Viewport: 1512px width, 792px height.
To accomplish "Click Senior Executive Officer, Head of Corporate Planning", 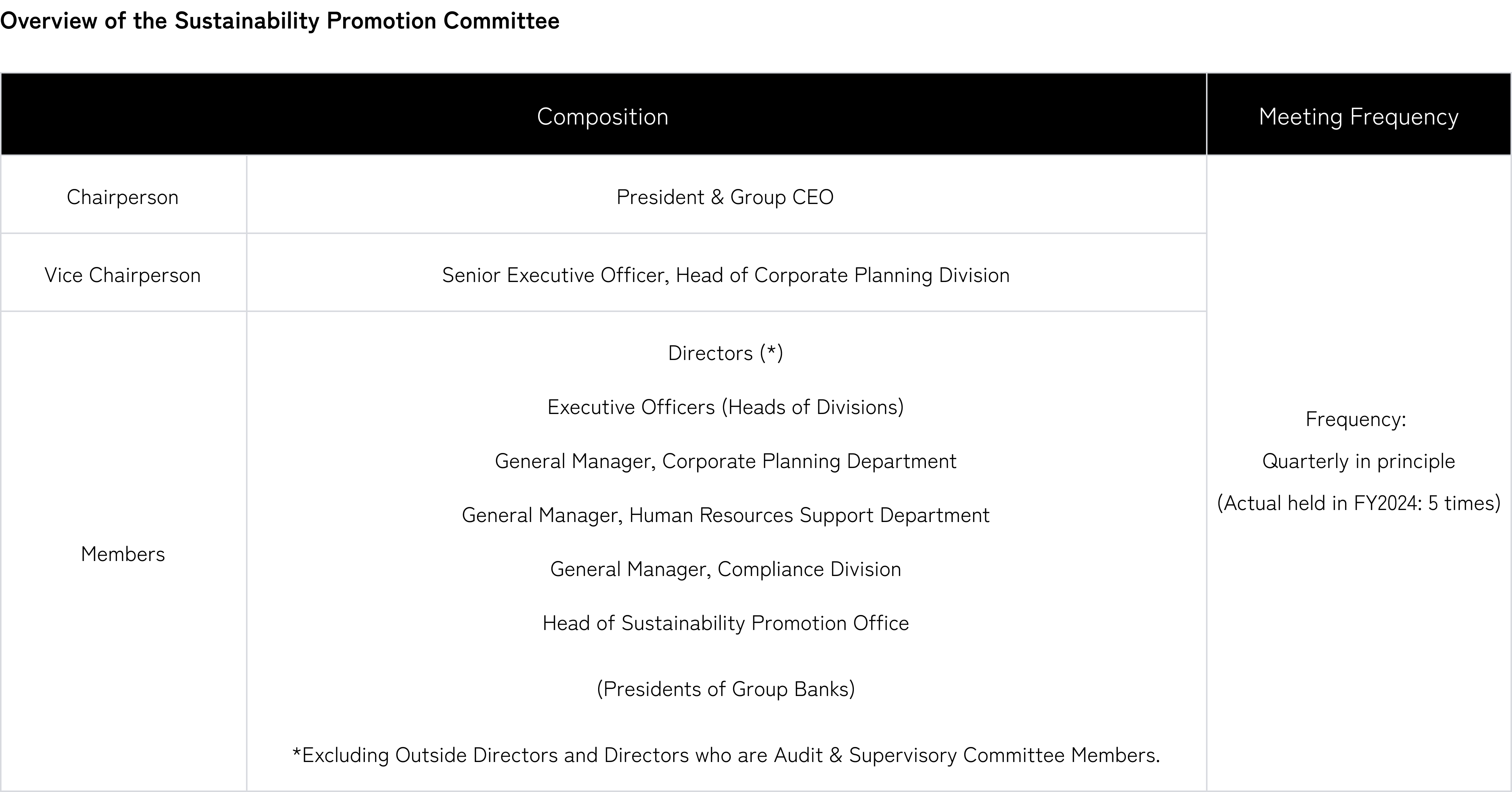I will click(726, 275).
